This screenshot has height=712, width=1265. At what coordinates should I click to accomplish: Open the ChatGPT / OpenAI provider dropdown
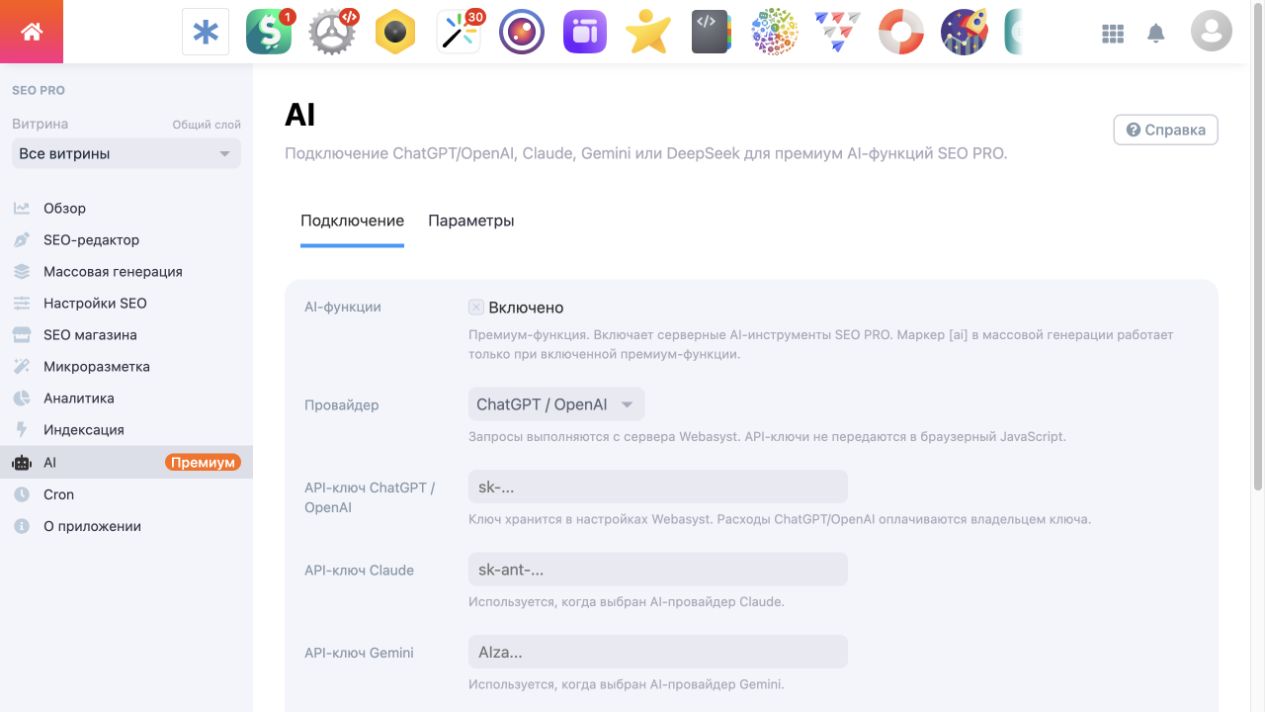point(556,404)
